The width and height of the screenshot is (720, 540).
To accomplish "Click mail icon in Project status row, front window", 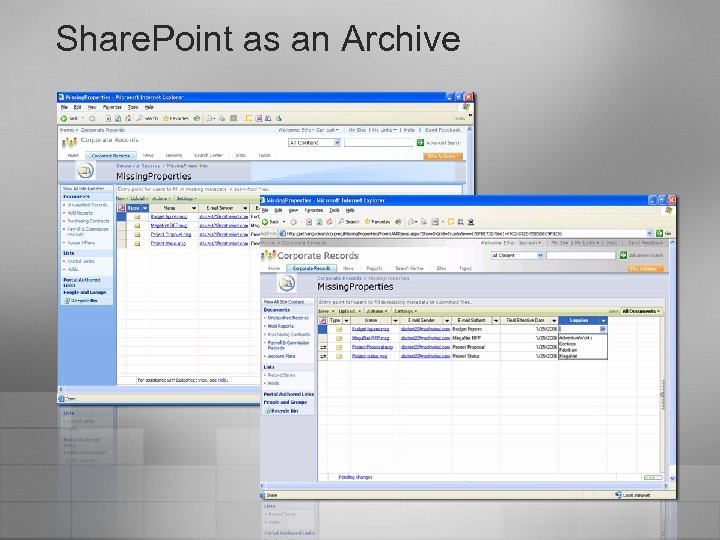I will coord(339,356).
